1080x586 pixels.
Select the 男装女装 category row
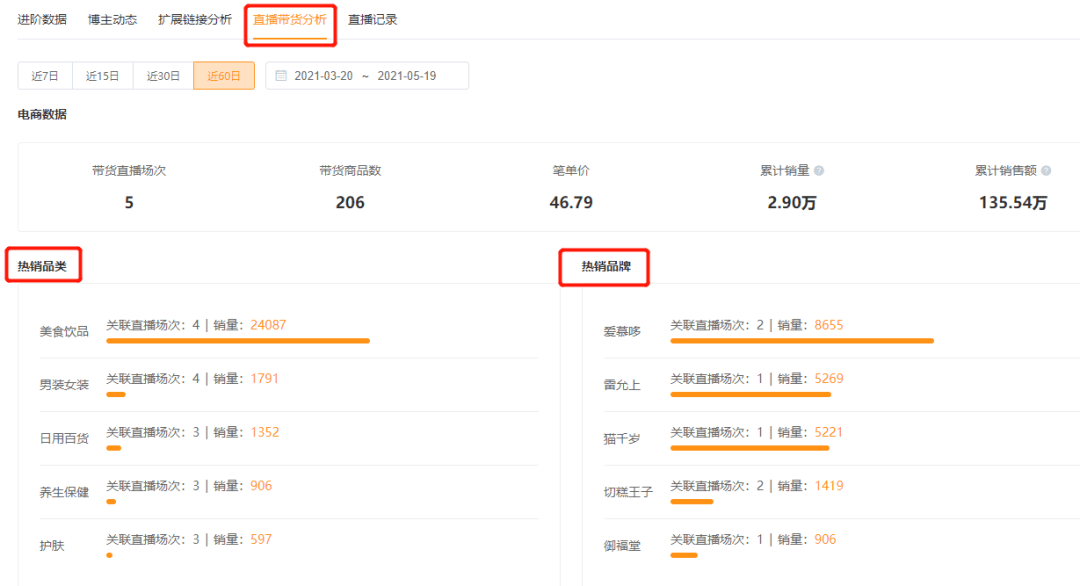point(65,385)
